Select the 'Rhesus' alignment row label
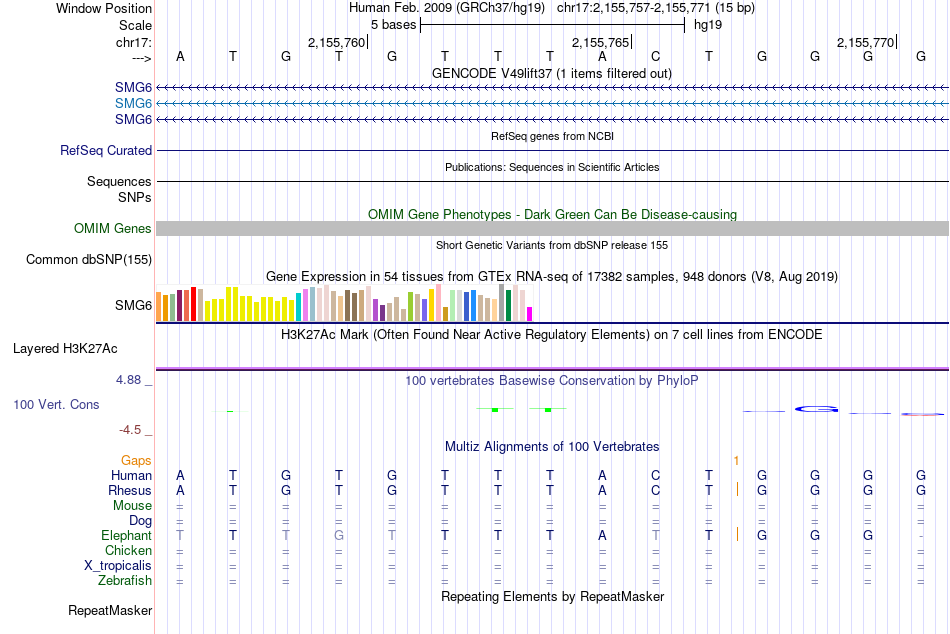 coord(130,490)
